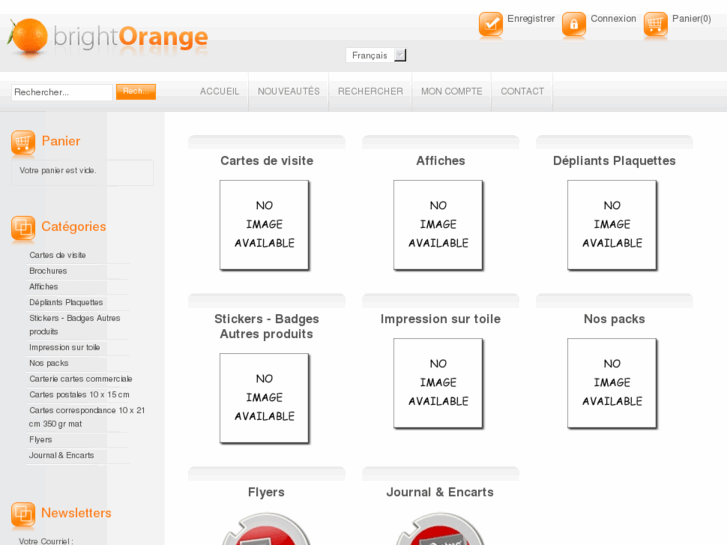727x545 pixels.
Task: Open the NOUVEAUTÉS menu item
Action: coord(288,91)
